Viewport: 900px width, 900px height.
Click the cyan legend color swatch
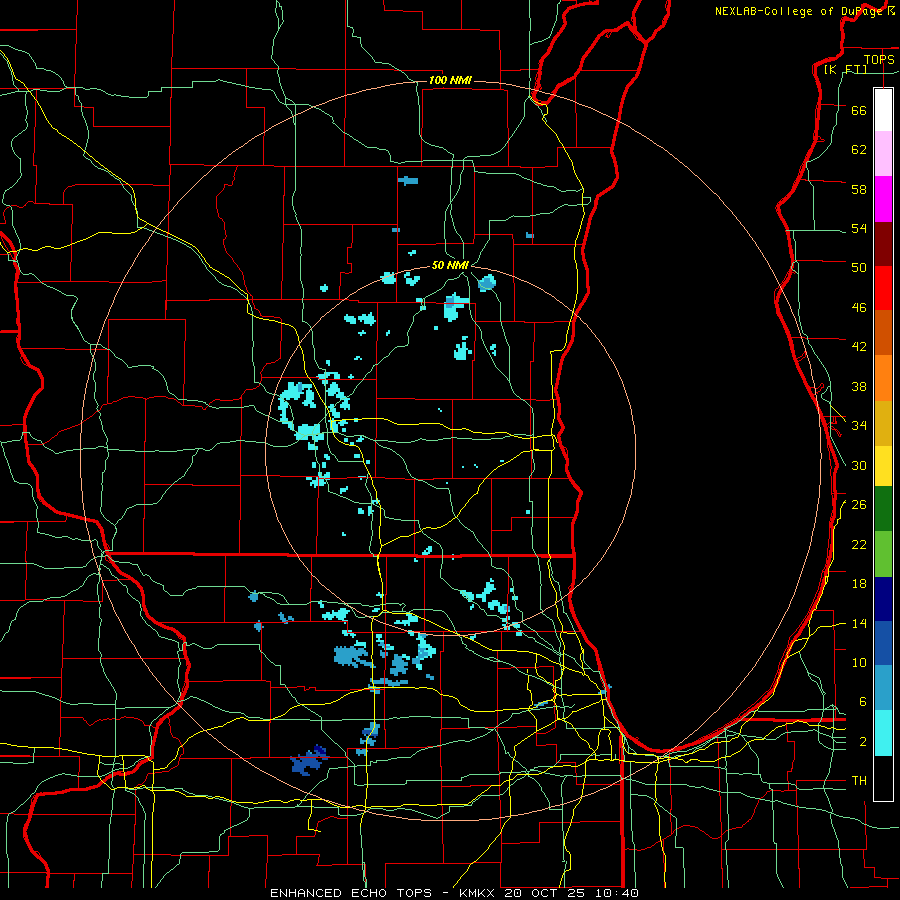[x=883, y=733]
